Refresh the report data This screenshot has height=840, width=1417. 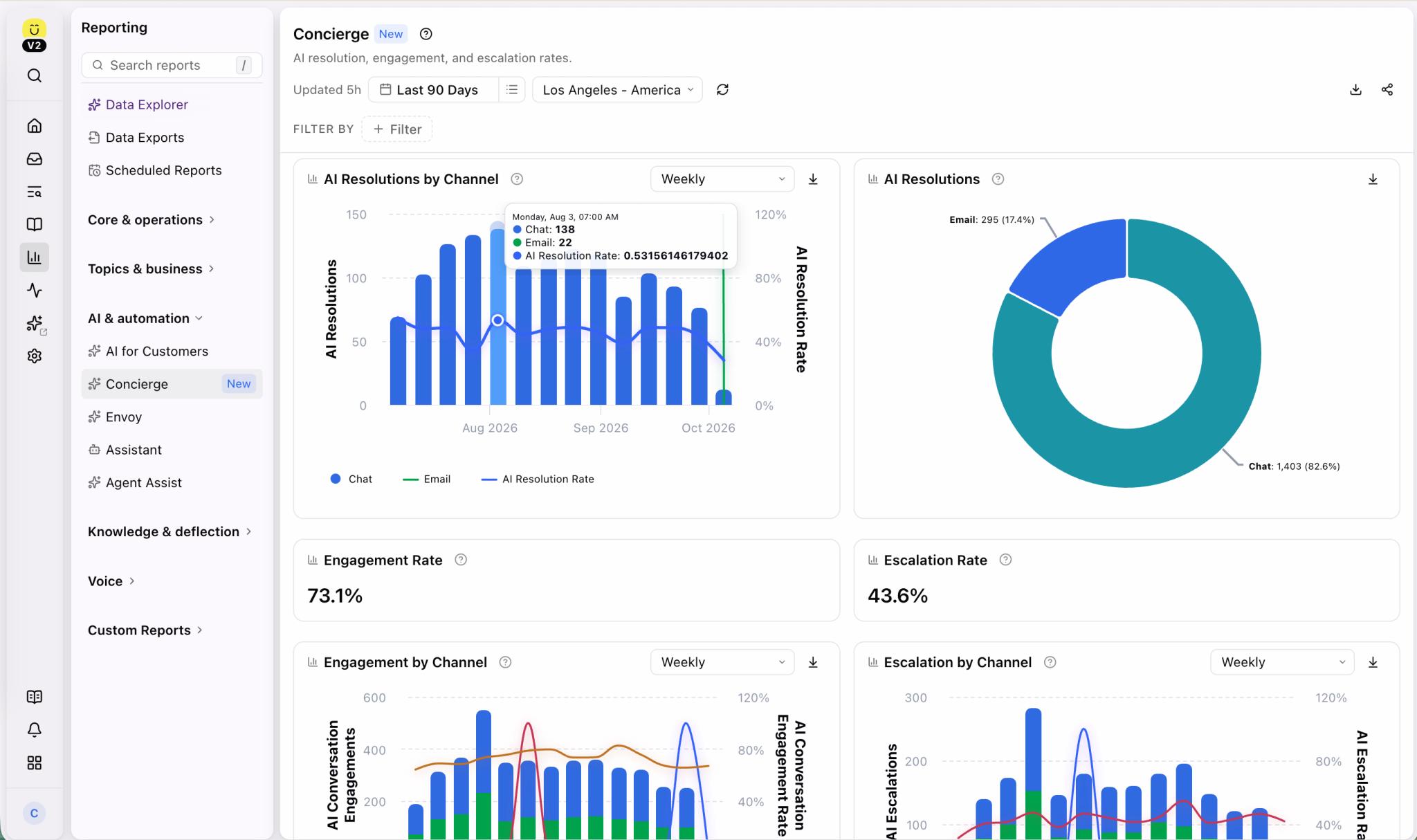coord(722,90)
